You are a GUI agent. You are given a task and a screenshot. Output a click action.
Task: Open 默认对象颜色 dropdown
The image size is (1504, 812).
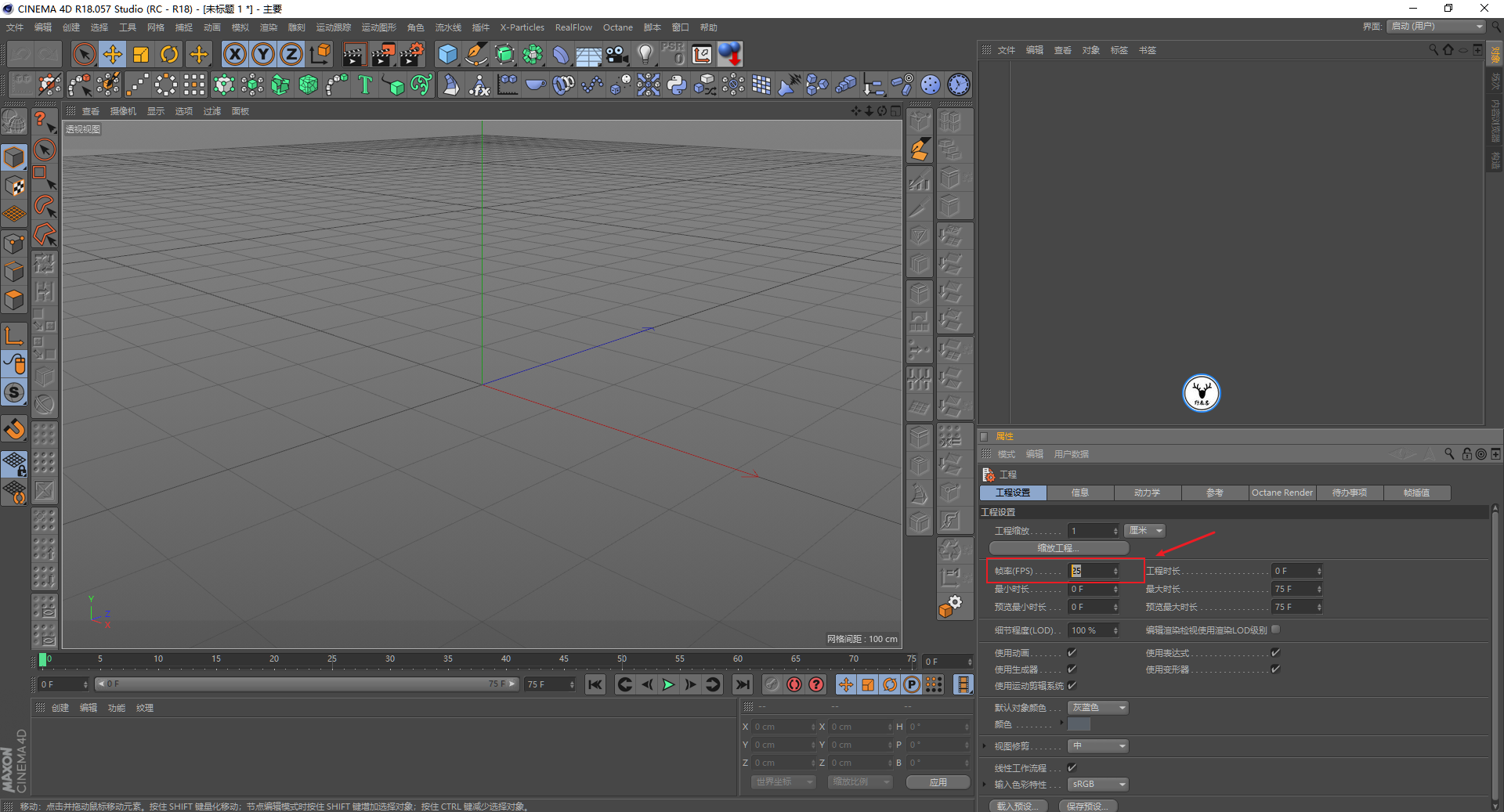tap(1097, 708)
